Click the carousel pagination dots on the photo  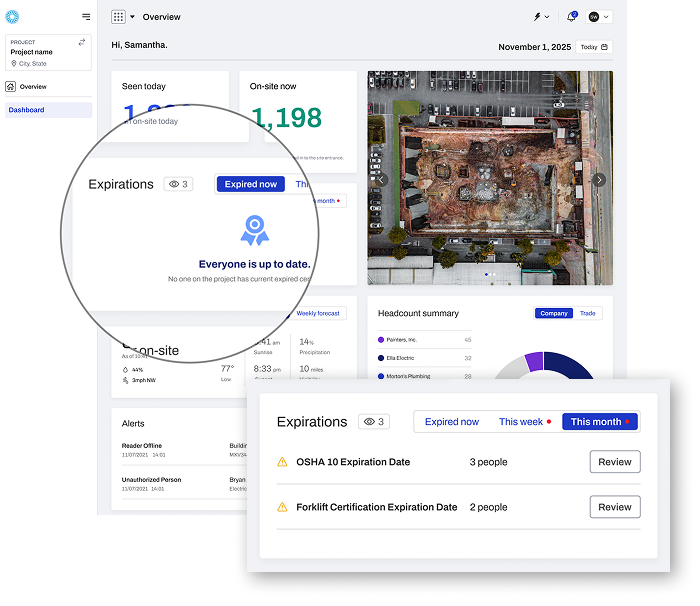490,274
